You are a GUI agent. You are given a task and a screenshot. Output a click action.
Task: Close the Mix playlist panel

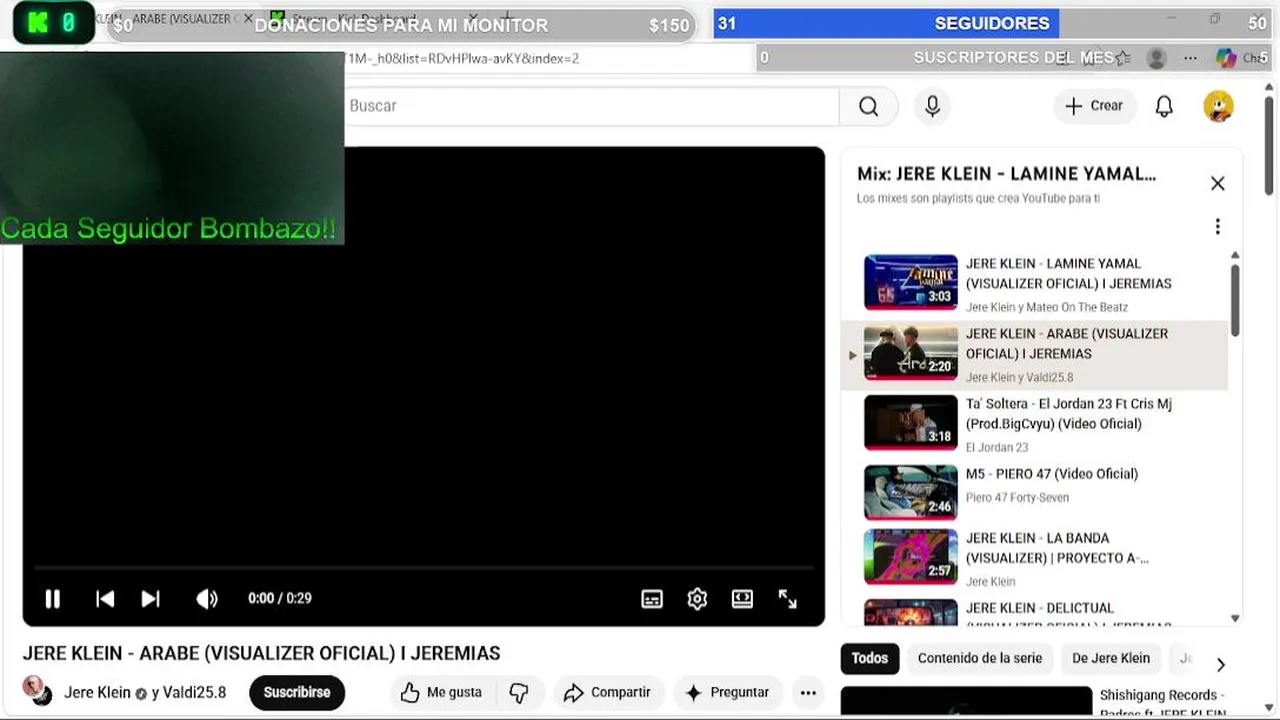pyautogui.click(x=1217, y=183)
